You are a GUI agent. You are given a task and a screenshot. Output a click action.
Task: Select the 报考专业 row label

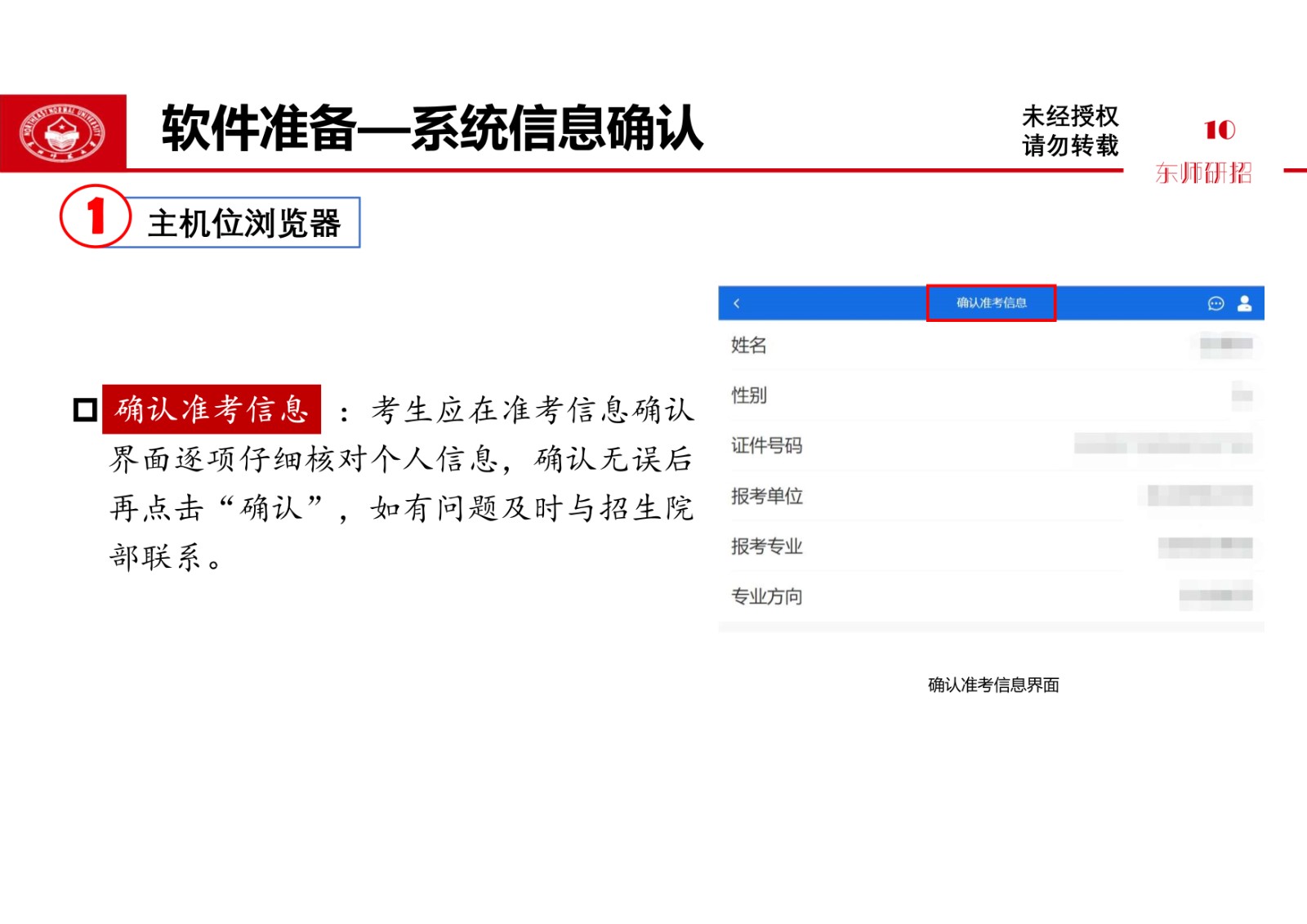[766, 546]
